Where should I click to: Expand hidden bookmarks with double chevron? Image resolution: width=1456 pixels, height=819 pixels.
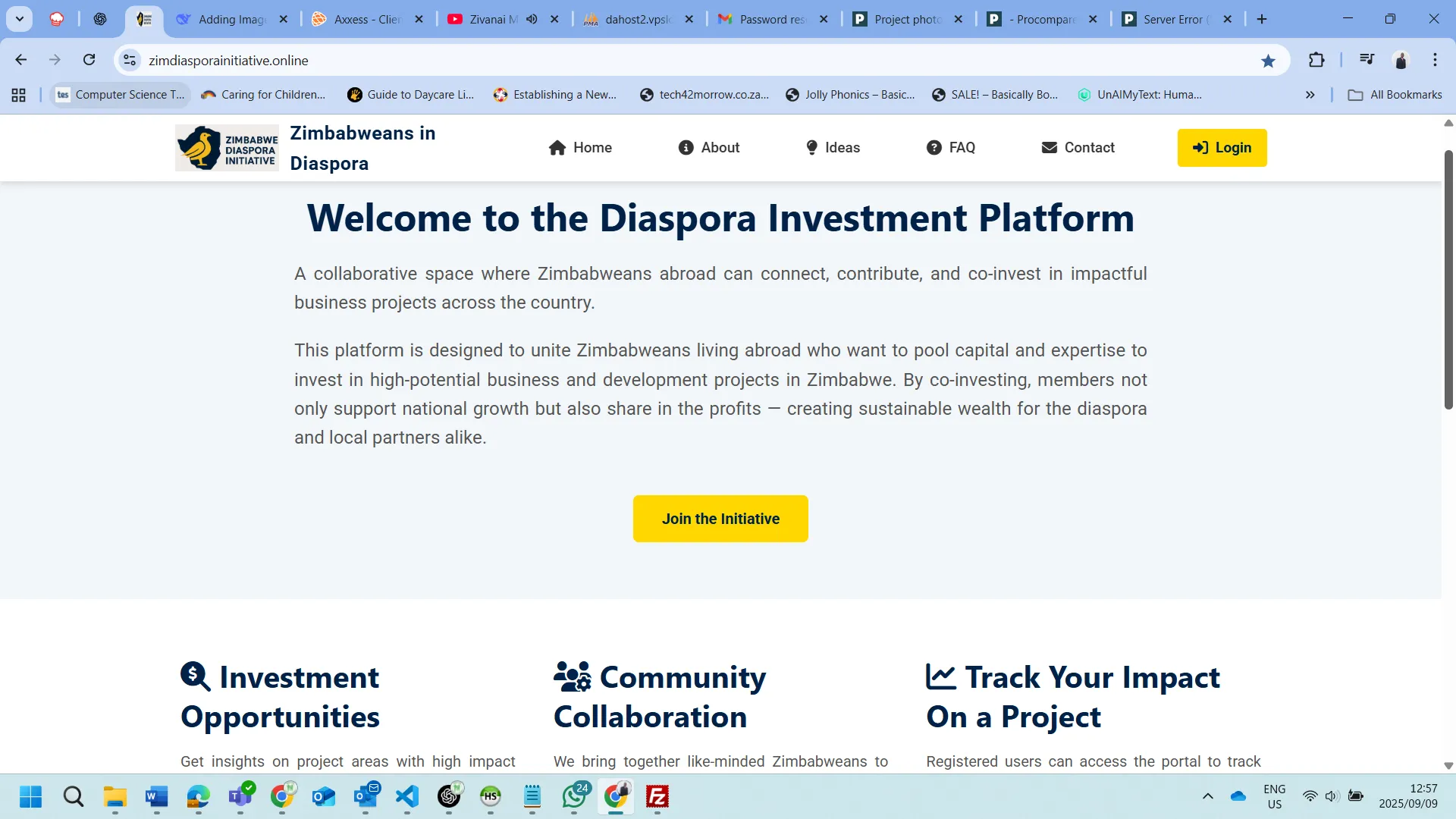1310,95
